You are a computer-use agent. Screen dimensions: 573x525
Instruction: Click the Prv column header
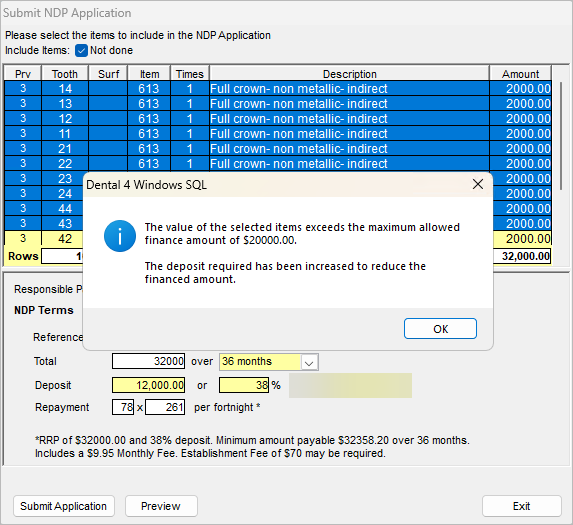point(23,74)
